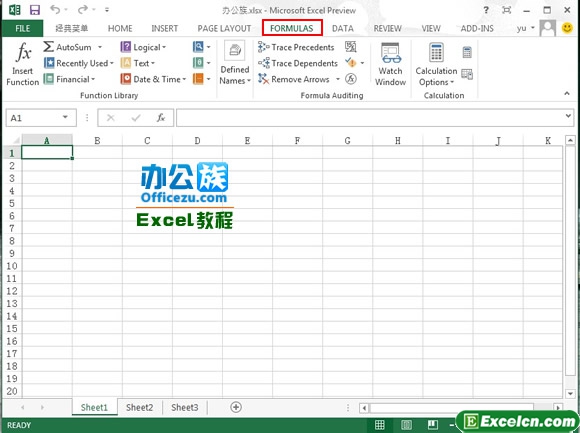Click the Calculate Sheet icon
Screen dimensions: 580x433
tap(467, 74)
